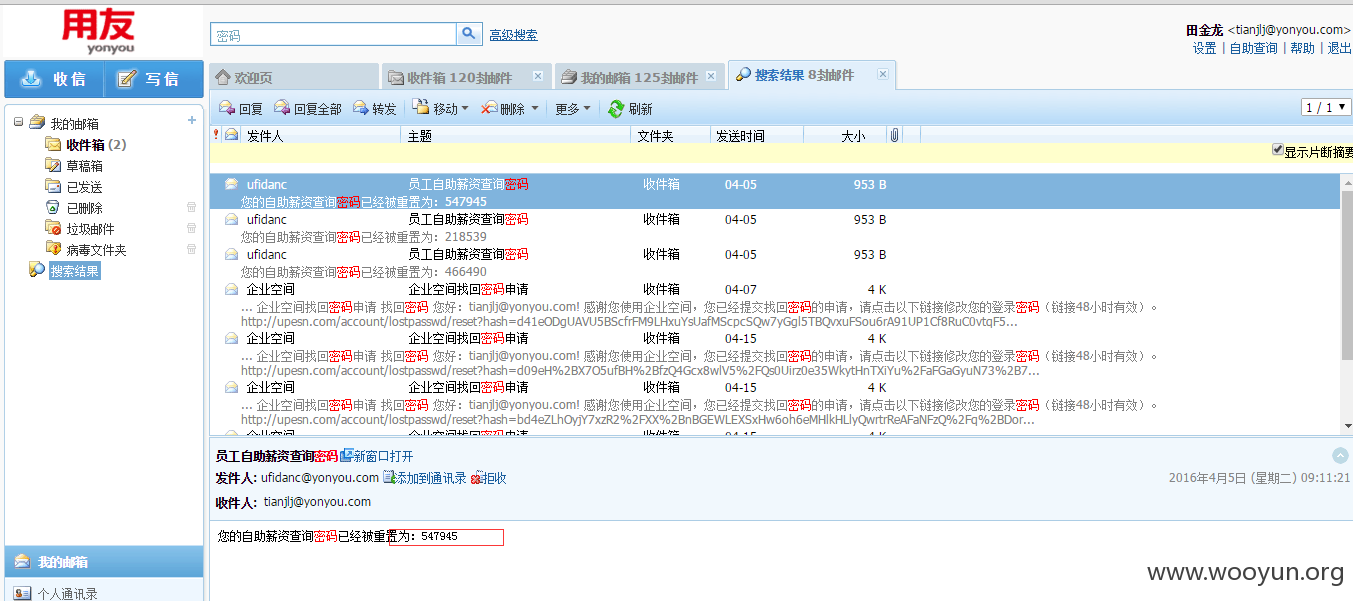Viewport: 1353px width, 601px height.
Task: Collapse the preview header with the up-arrow icon
Action: (x=1340, y=455)
